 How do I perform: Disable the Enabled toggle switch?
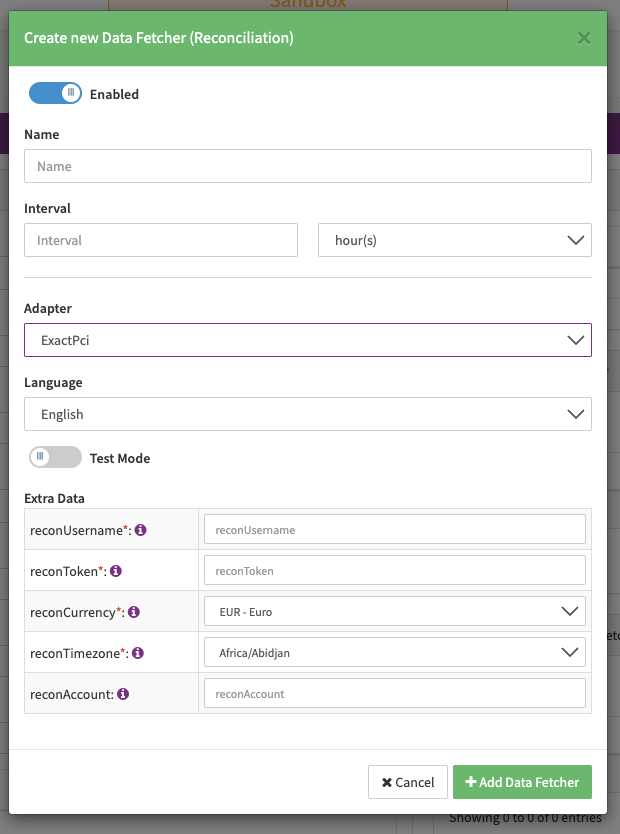[x=55, y=93]
